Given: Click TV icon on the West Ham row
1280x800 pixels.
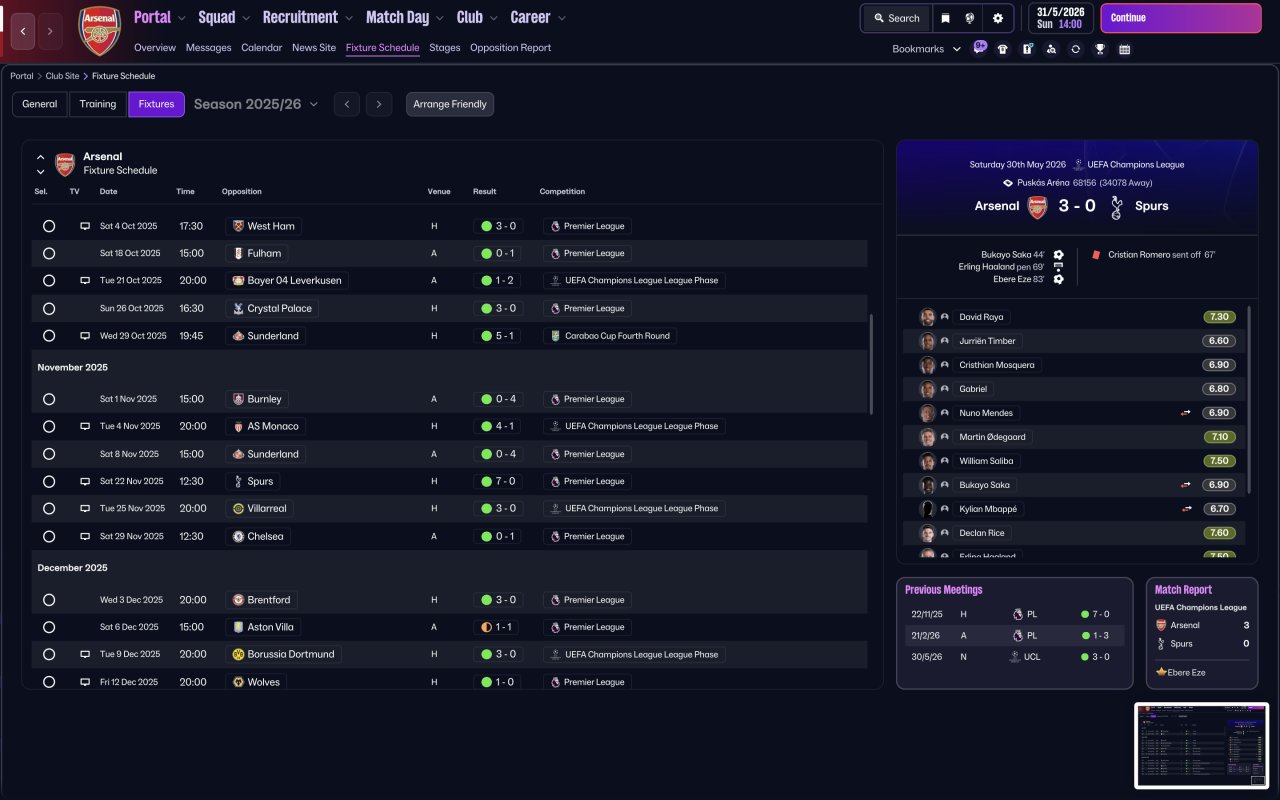Looking at the screenshot, I should pos(85,226).
